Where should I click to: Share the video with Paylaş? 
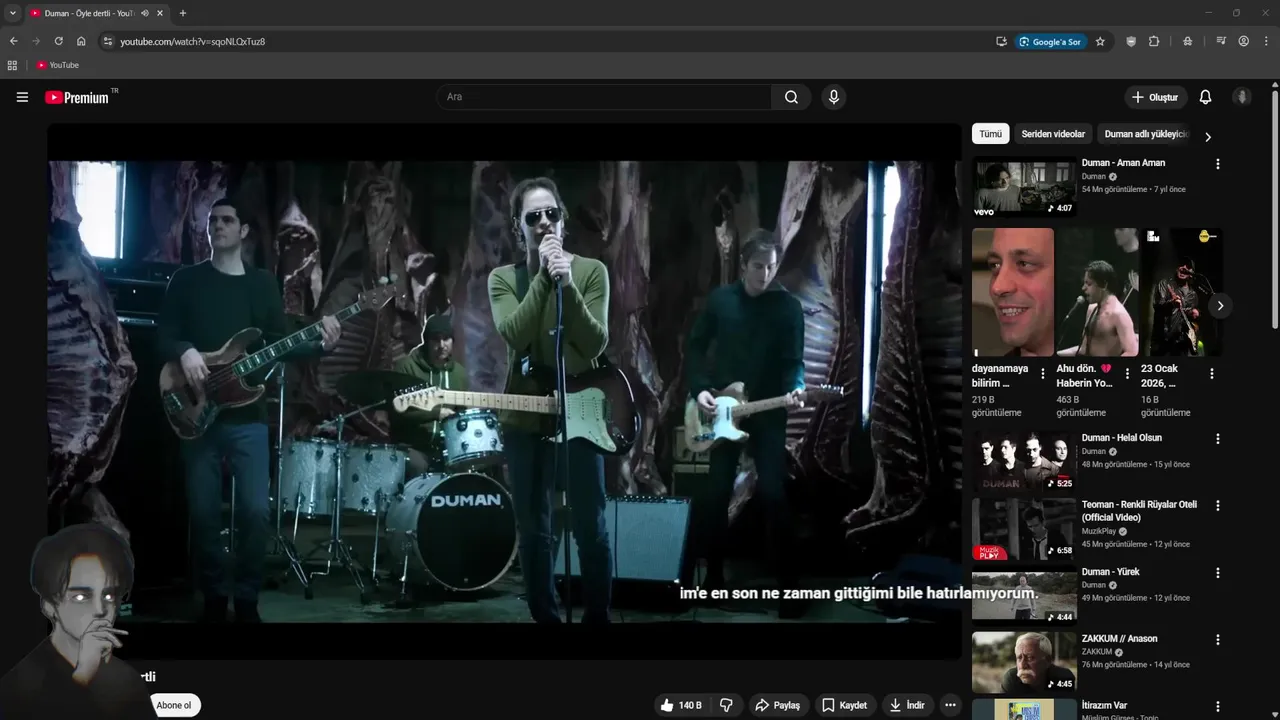click(x=777, y=705)
